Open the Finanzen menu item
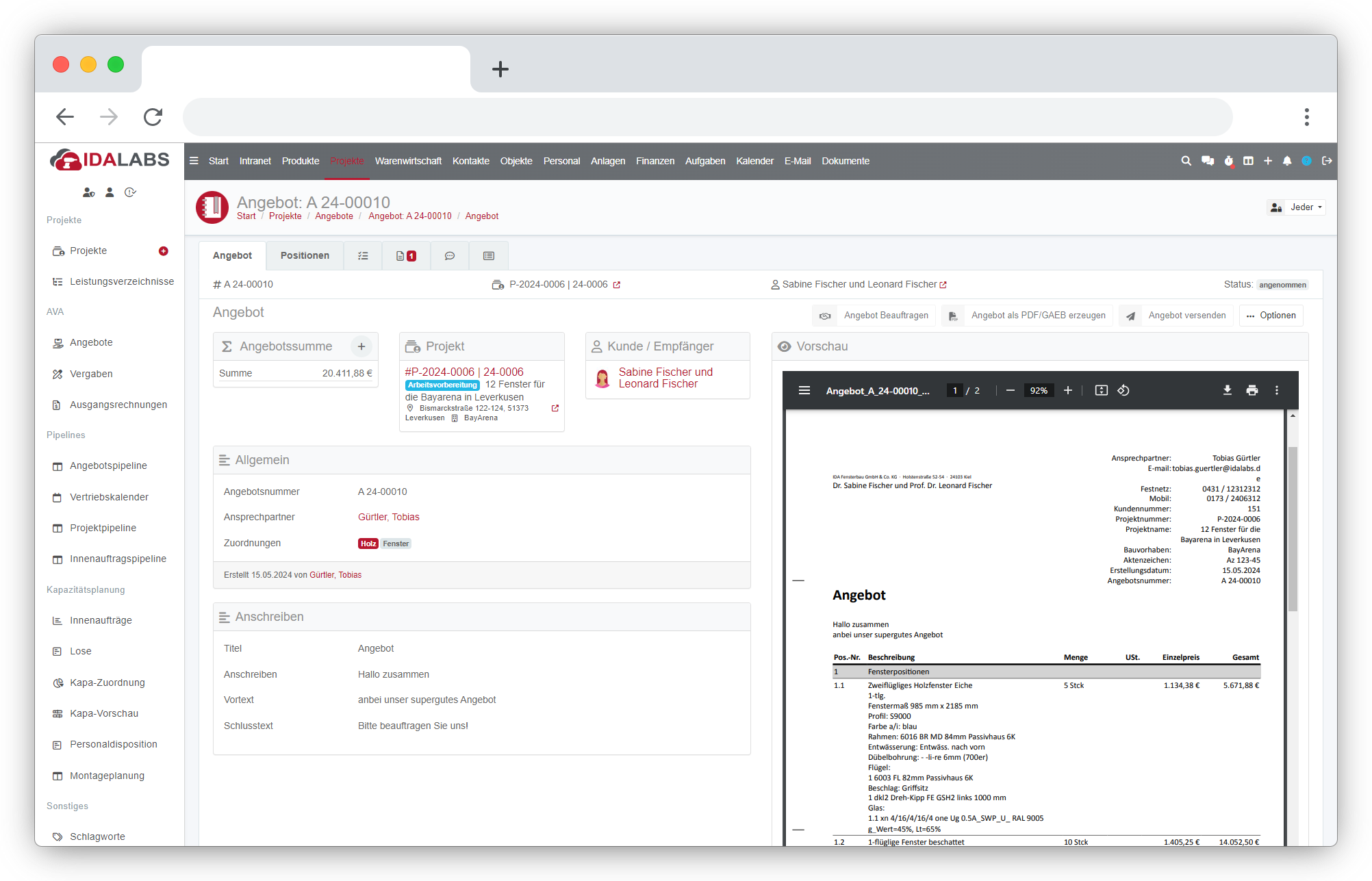The width and height of the screenshot is (1372, 881). pos(655,161)
